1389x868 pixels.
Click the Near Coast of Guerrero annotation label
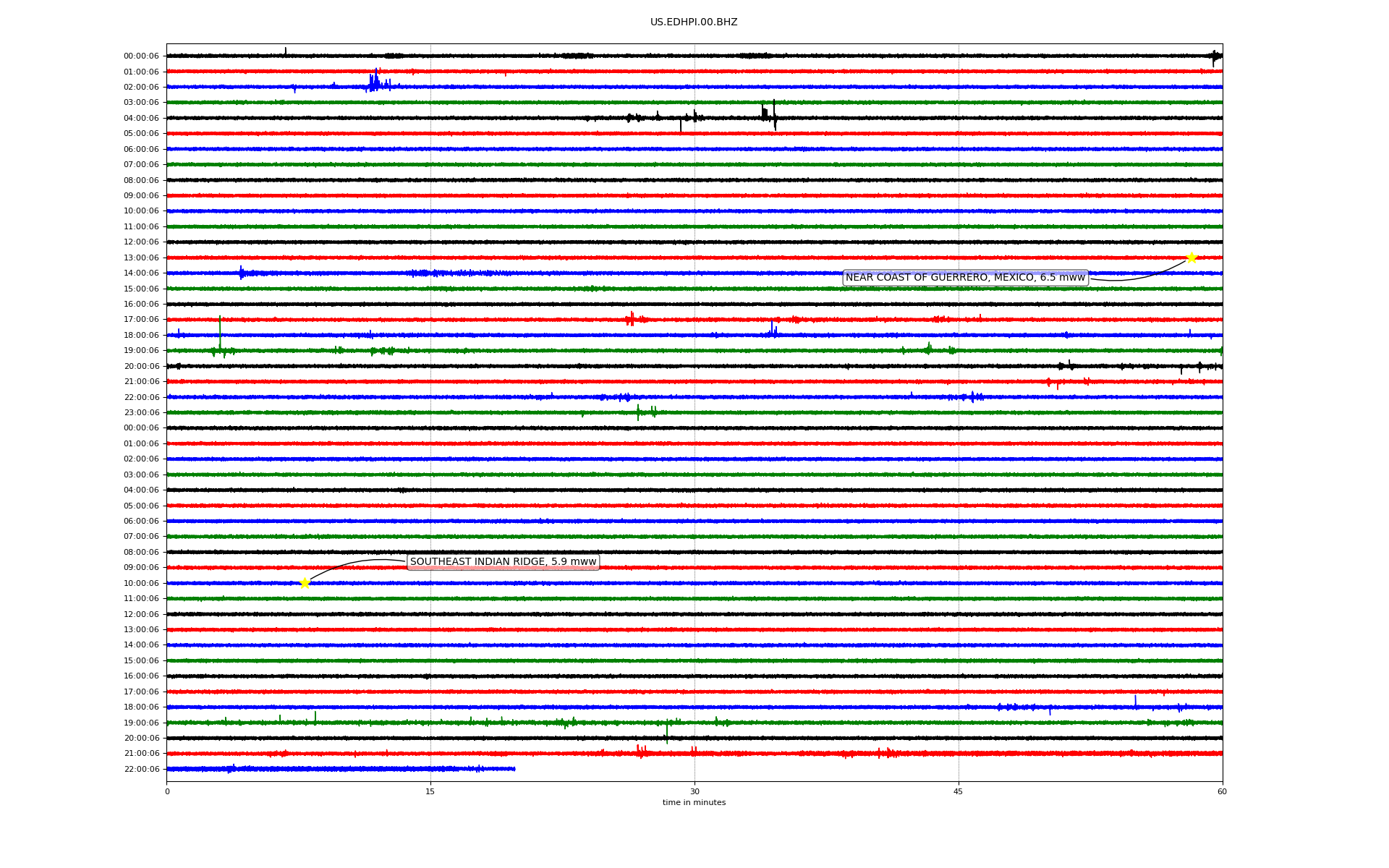tap(965, 278)
